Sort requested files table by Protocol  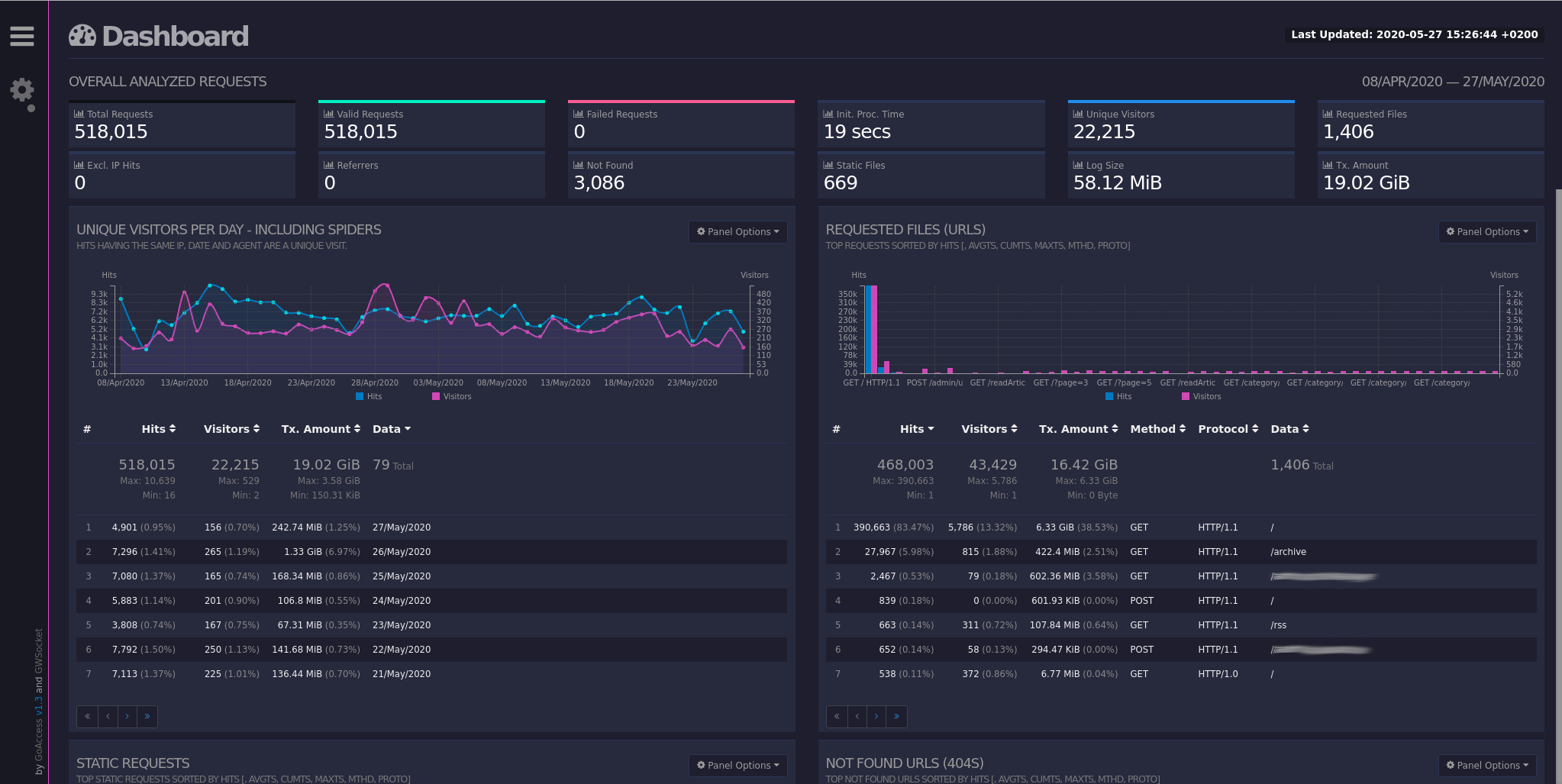(x=1228, y=429)
